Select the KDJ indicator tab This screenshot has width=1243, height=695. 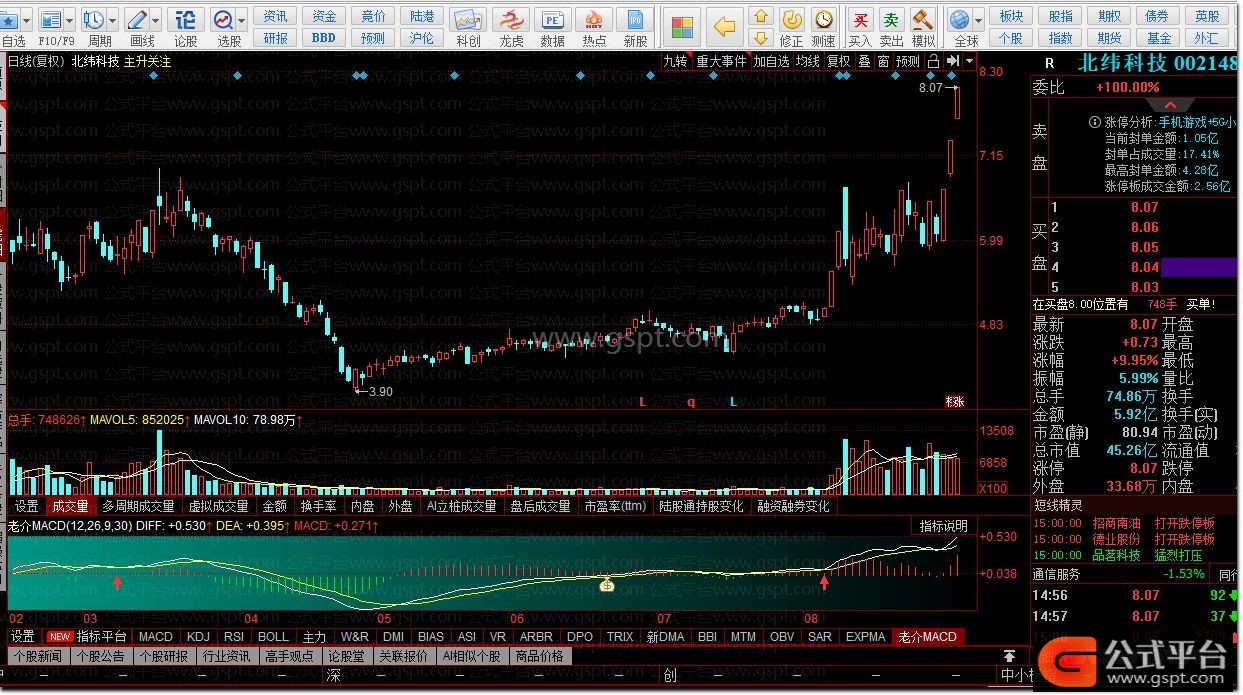(198, 636)
